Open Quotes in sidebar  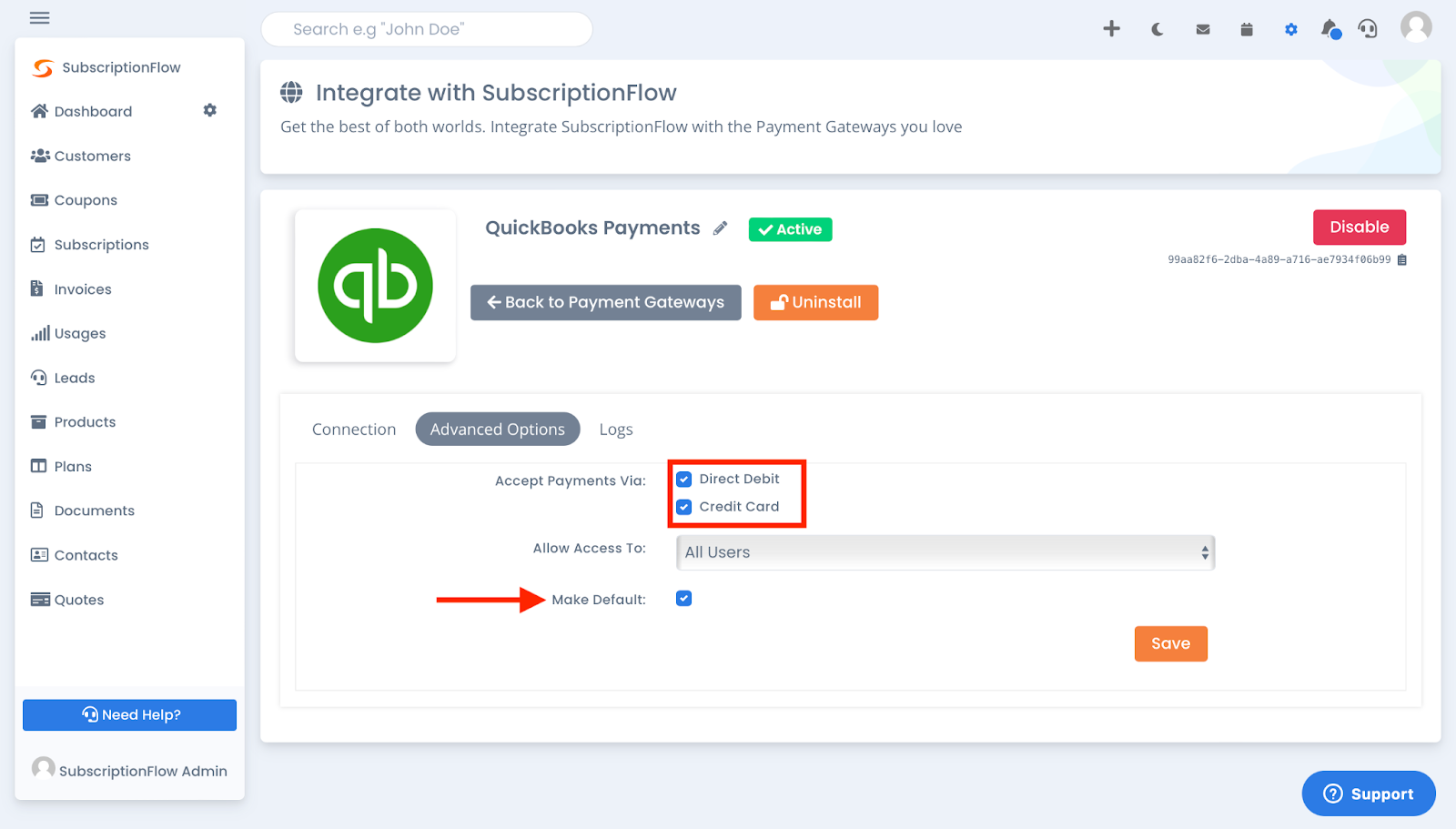click(67, 600)
